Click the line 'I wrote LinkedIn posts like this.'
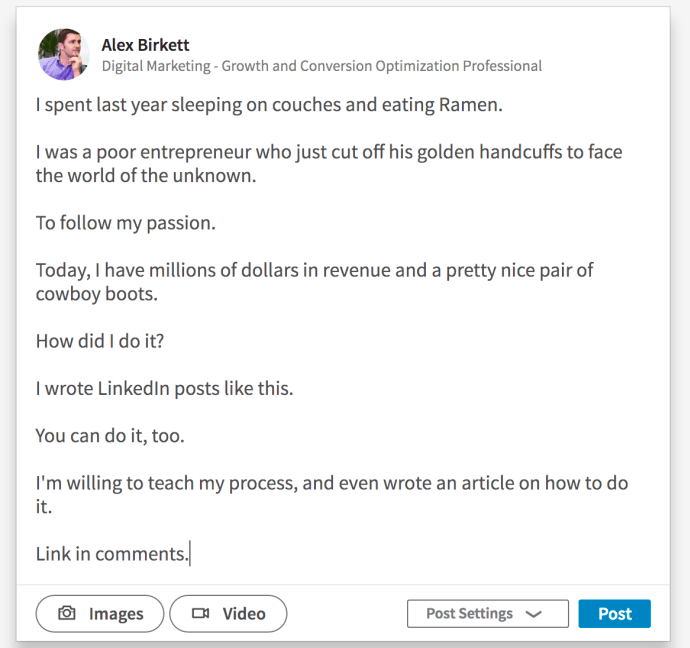This screenshot has height=648, width=690. (x=165, y=388)
